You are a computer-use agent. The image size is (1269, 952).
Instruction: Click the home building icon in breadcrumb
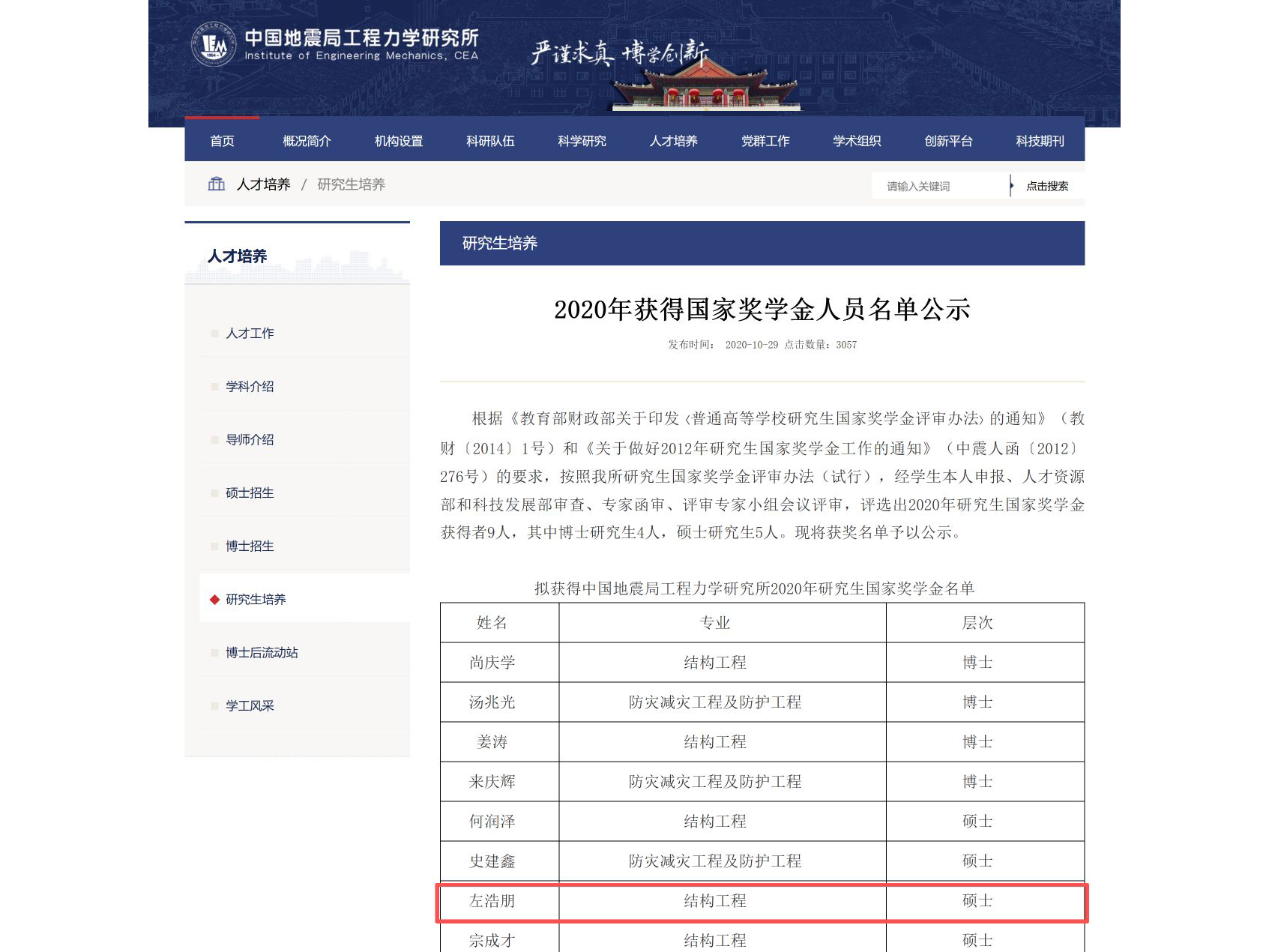pos(217,184)
